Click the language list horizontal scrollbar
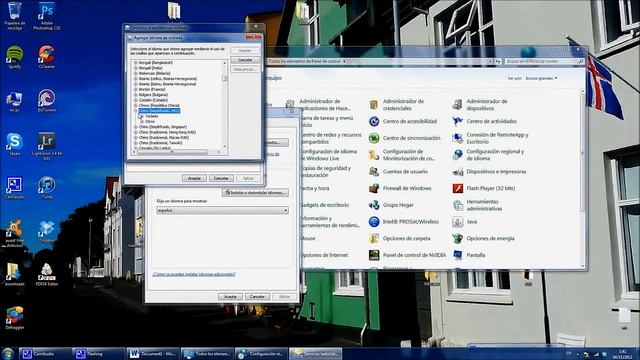This screenshot has height=360, width=640. click(176, 152)
